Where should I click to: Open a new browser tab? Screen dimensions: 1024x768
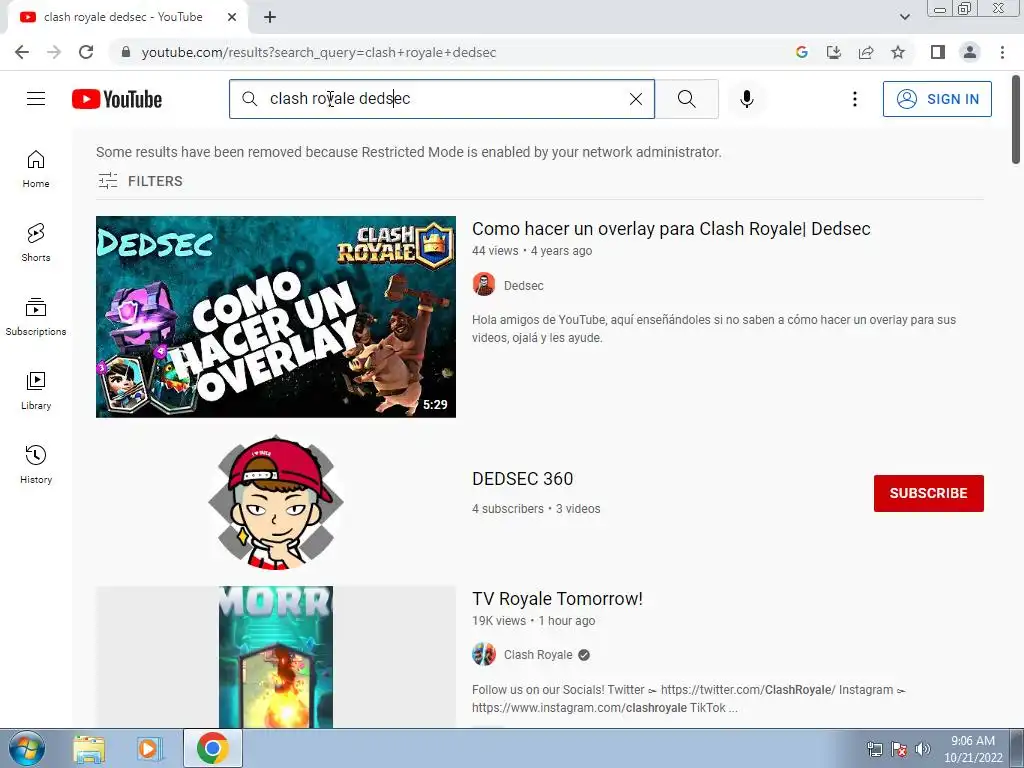[270, 18]
